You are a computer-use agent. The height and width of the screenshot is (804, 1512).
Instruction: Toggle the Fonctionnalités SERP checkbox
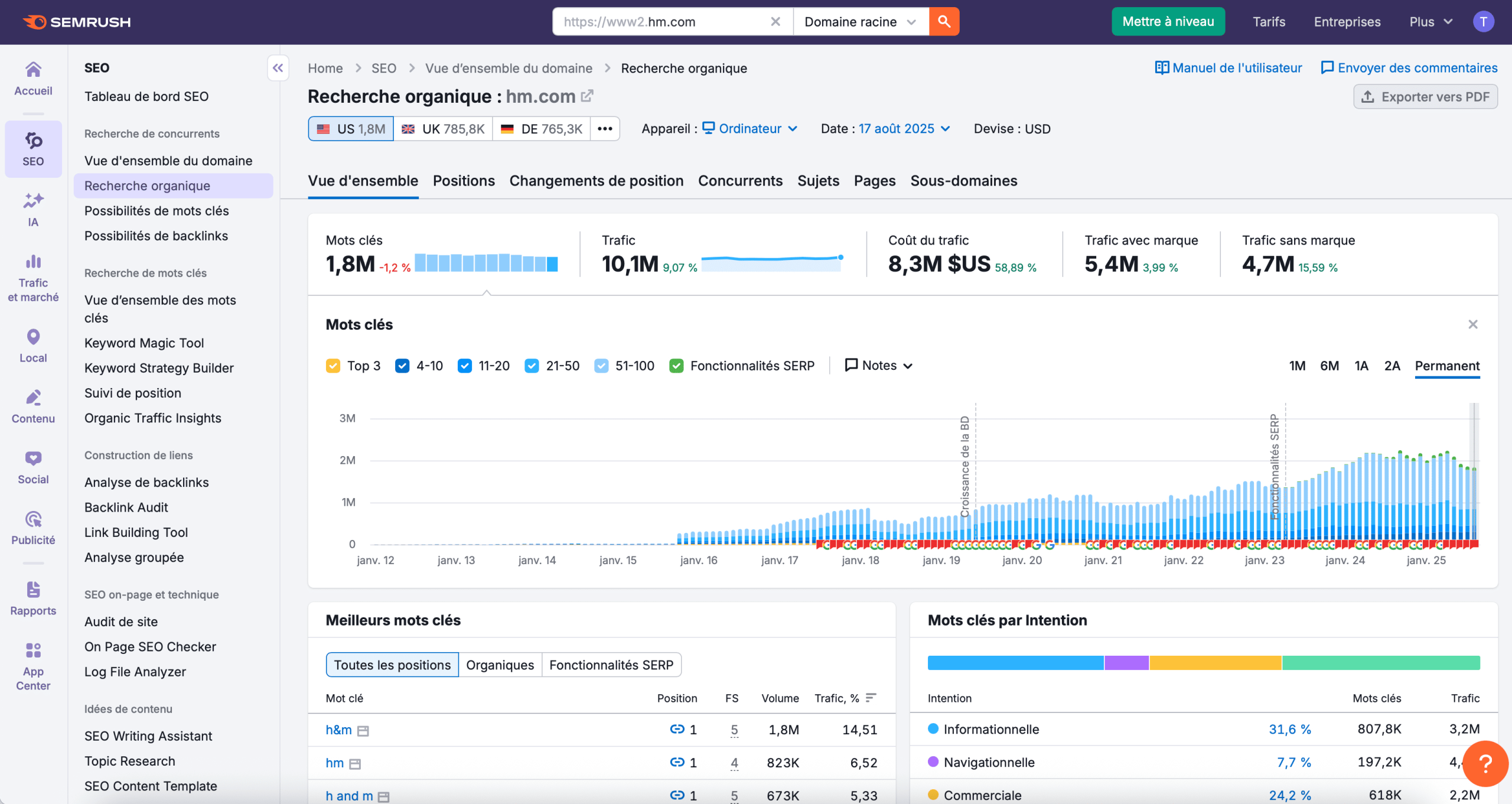676,366
